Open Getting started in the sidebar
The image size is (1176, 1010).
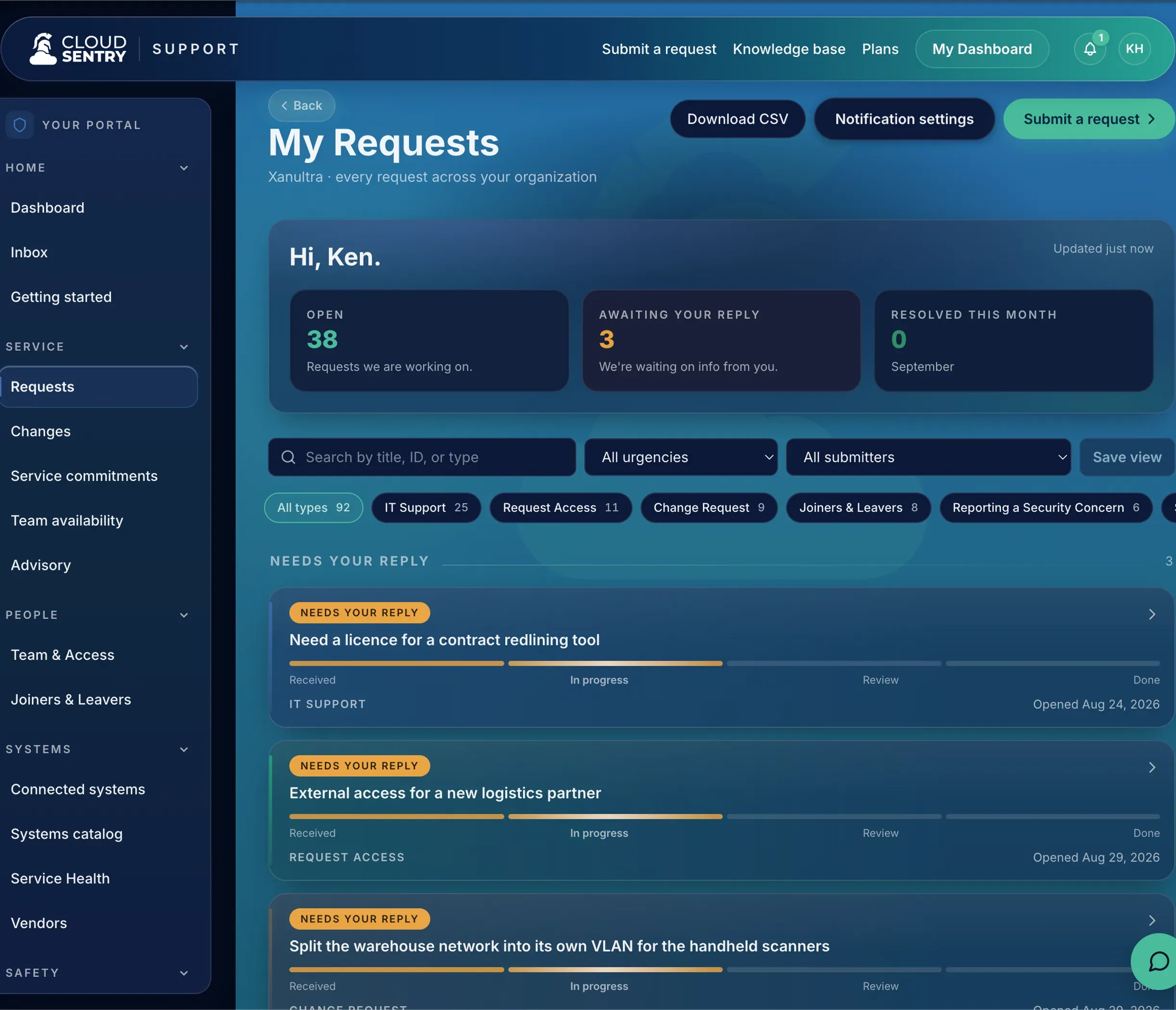click(x=61, y=297)
